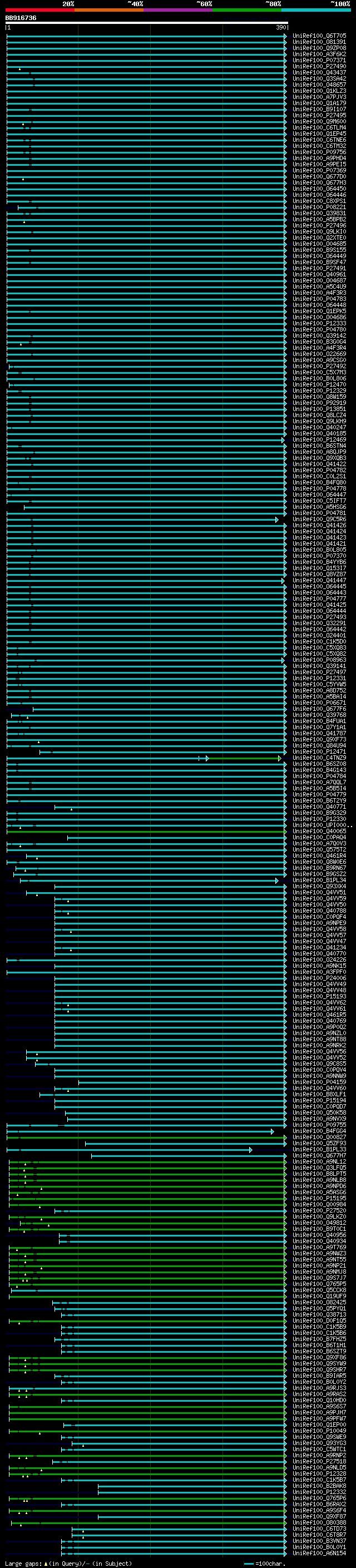The image size is (356, 1568).
Task: Select hit label UniRef100_Q5ZF93
Action: pos(319,1143)
